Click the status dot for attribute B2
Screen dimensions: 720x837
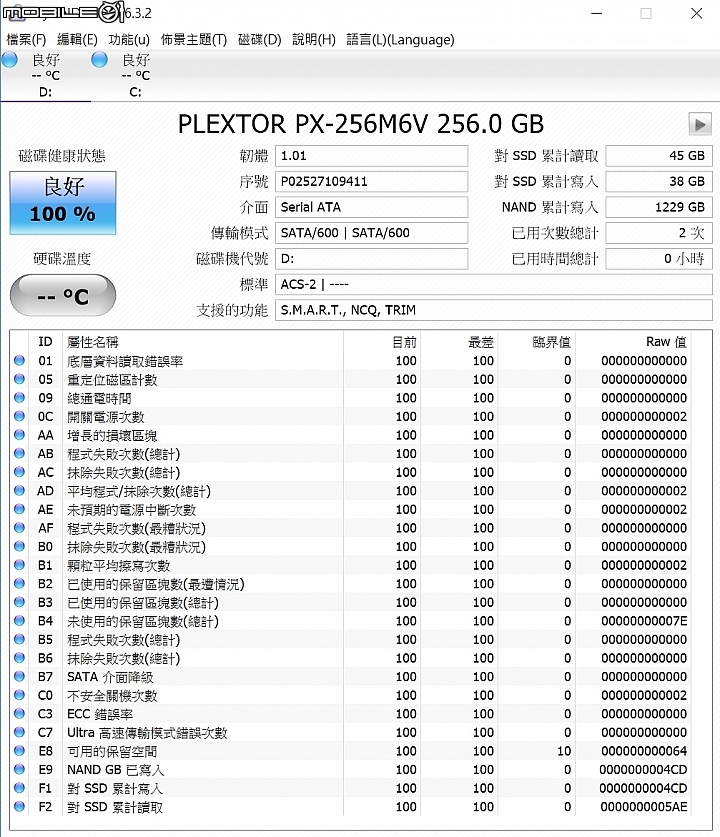(x=20, y=583)
